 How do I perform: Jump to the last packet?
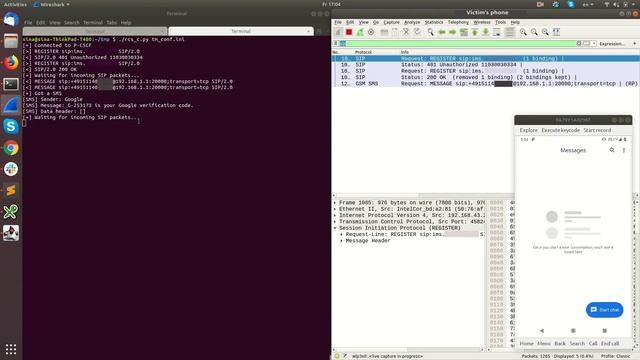coord(486,32)
